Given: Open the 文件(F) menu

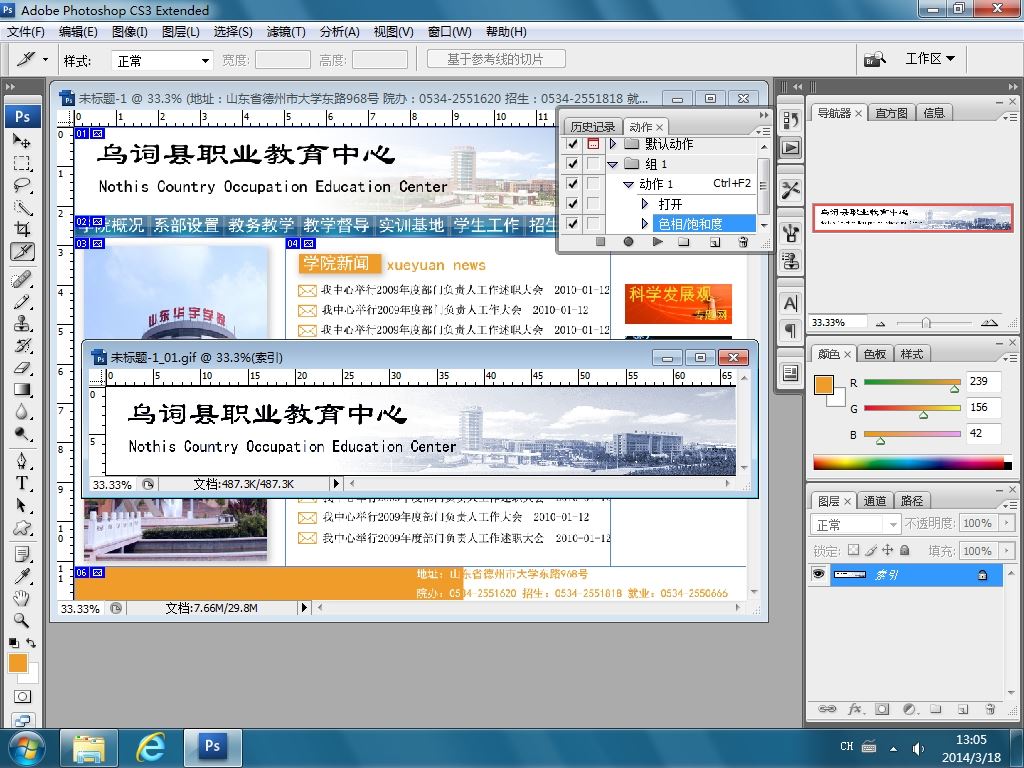Looking at the screenshot, I should click(25, 31).
